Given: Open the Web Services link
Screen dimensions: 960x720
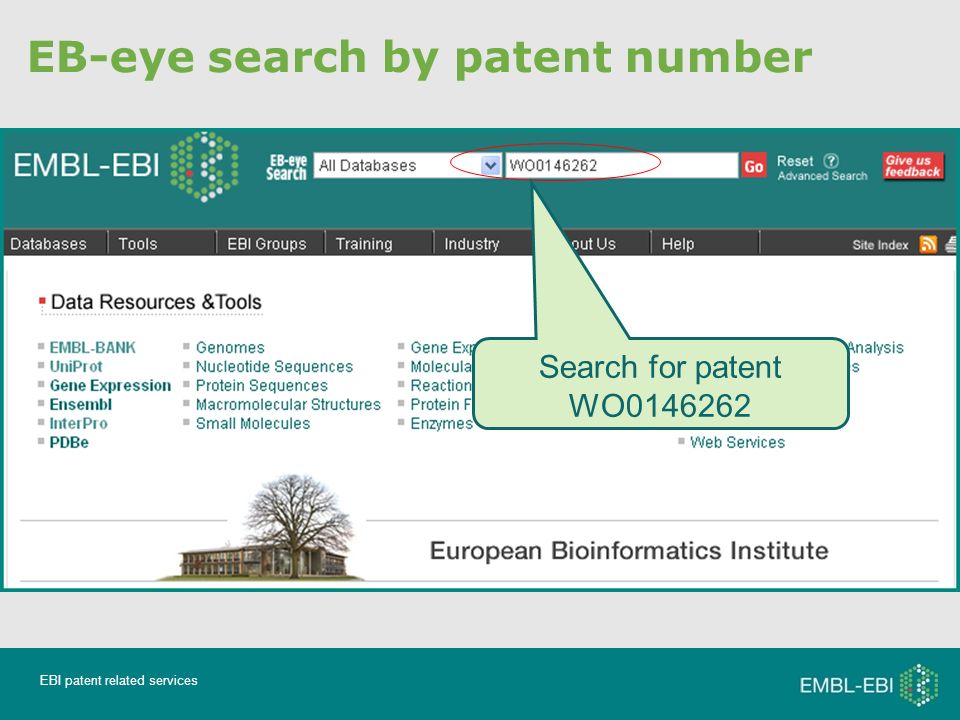Looking at the screenshot, I should [737, 443].
